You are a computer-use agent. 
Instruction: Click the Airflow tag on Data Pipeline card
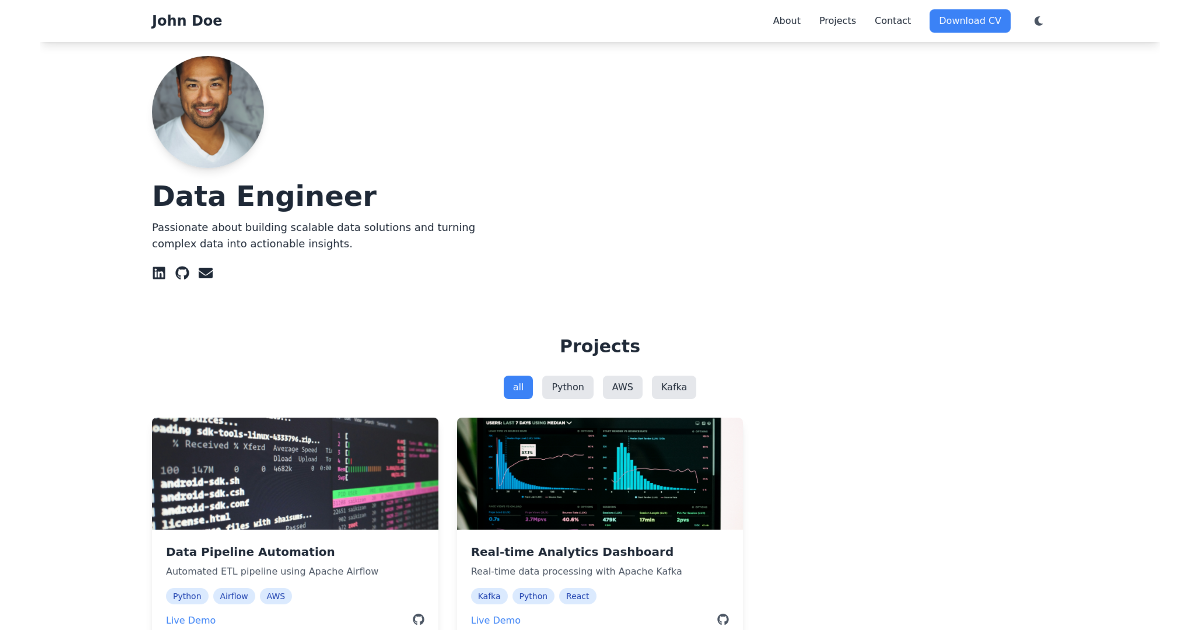234,596
